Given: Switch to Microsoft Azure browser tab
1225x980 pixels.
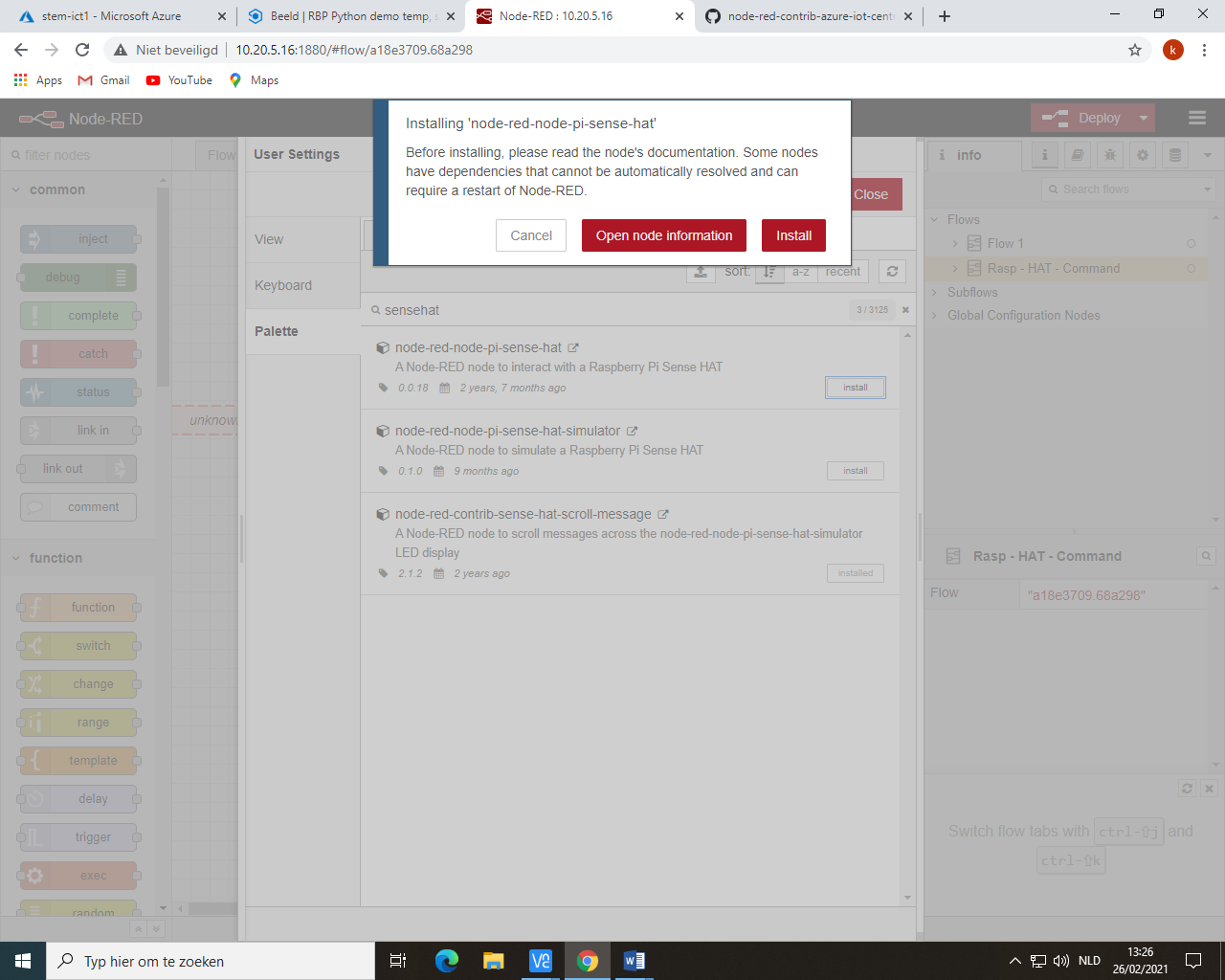Looking at the screenshot, I should coord(120,16).
